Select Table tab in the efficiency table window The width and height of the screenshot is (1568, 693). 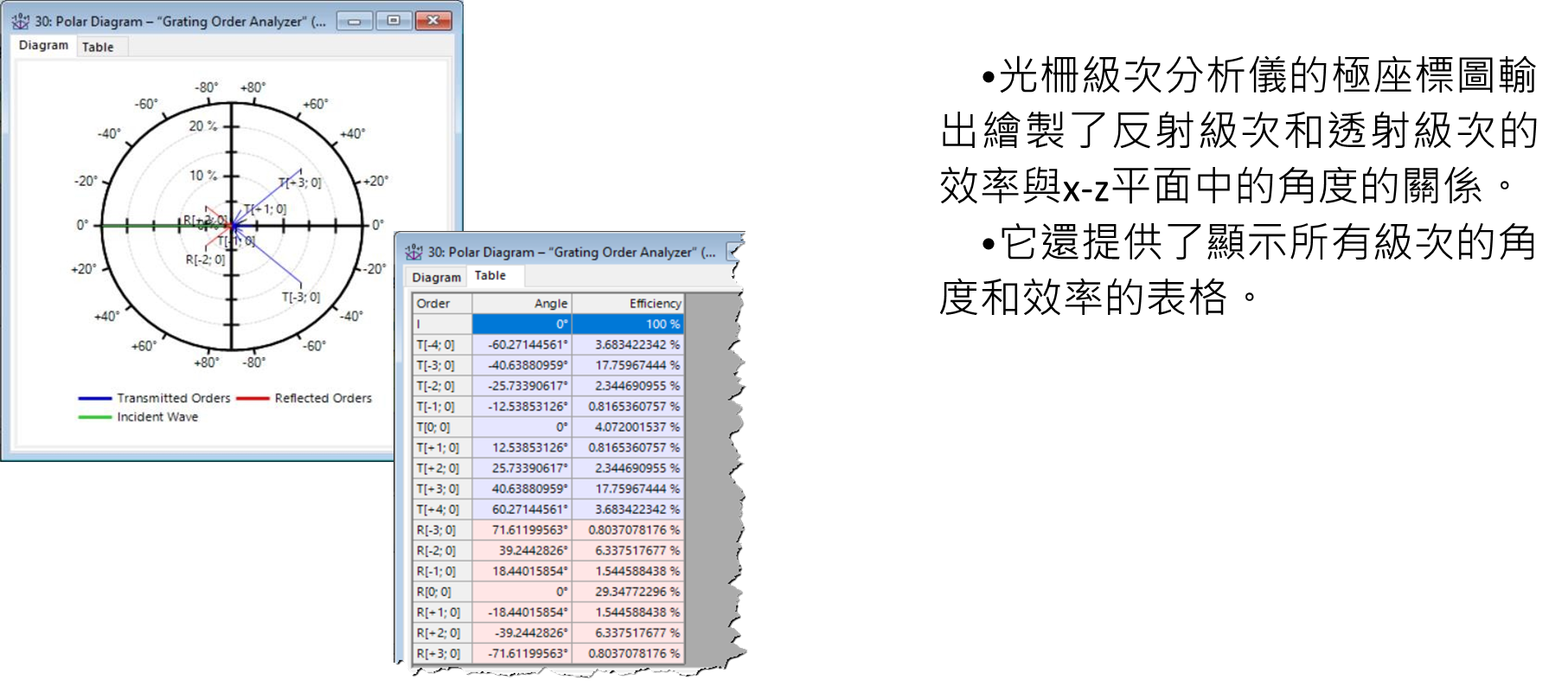point(490,275)
